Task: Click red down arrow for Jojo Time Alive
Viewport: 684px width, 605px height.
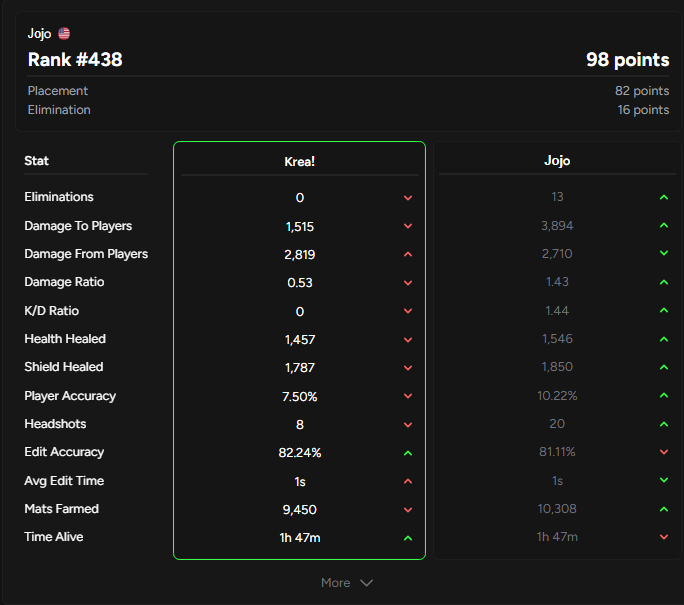Action: click(664, 537)
